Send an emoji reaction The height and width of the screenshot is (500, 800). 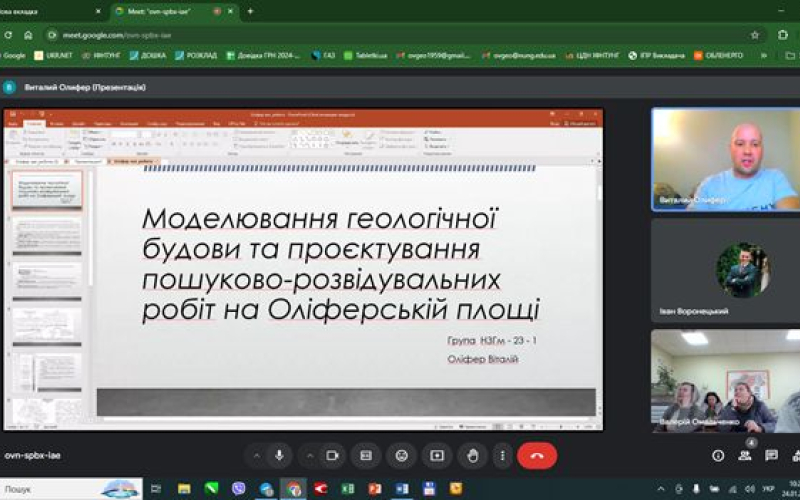402,456
